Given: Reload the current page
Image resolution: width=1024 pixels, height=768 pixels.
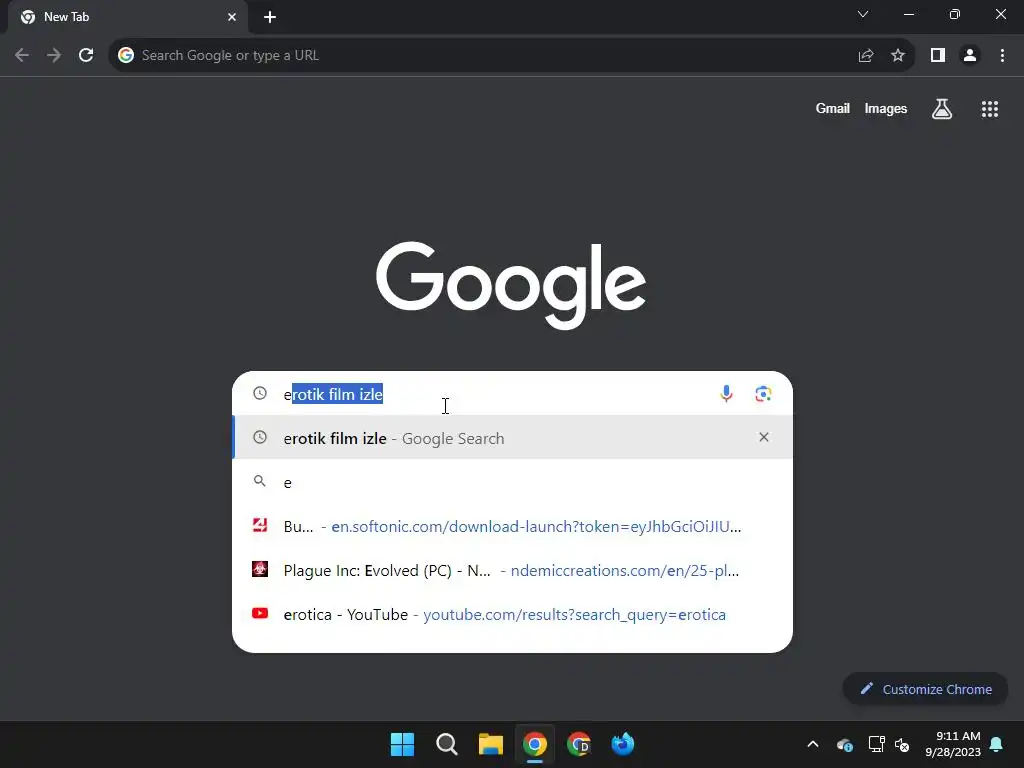Looking at the screenshot, I should (86, 56).
